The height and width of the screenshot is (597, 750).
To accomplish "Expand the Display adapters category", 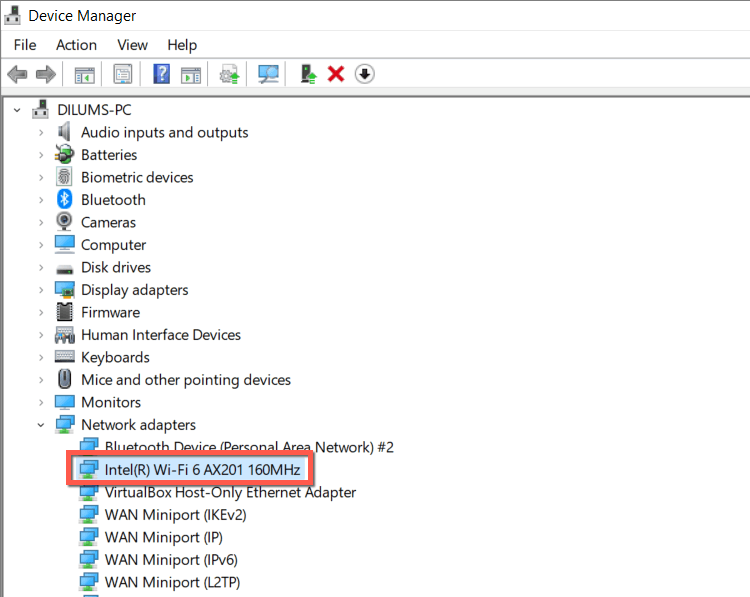I will click(41, 290).
